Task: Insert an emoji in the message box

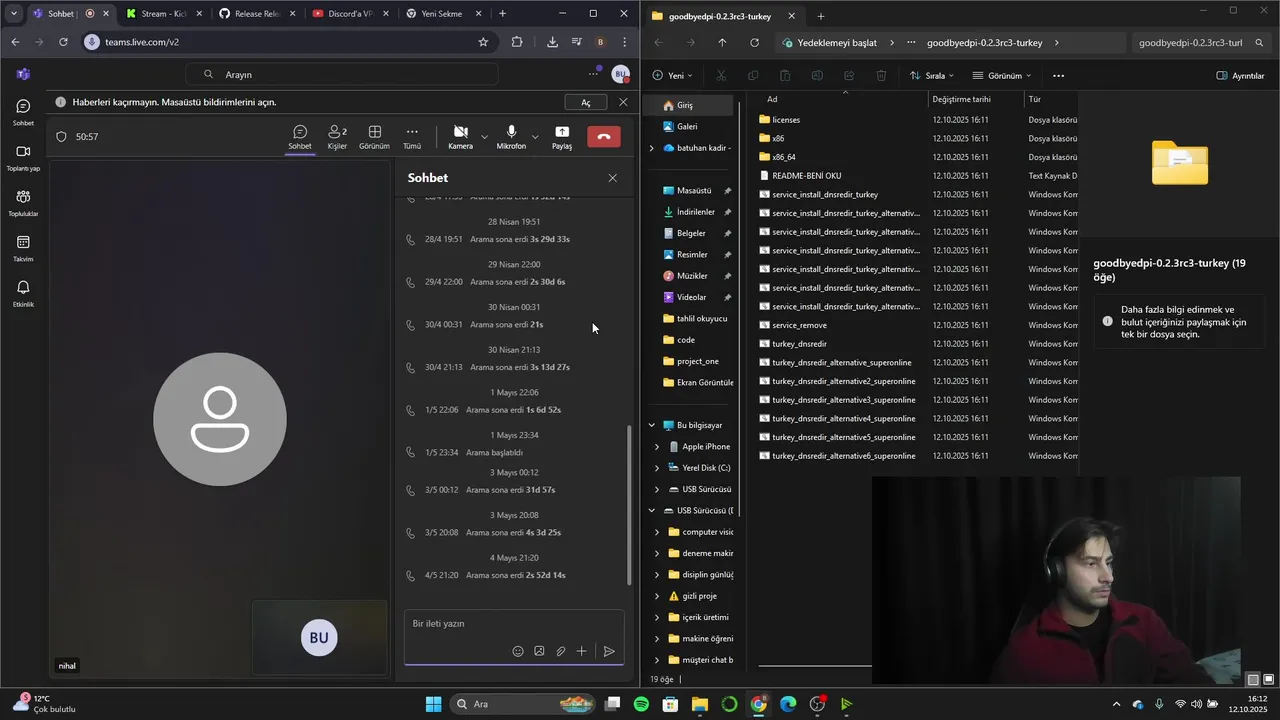Action: (x=518, y=651)
